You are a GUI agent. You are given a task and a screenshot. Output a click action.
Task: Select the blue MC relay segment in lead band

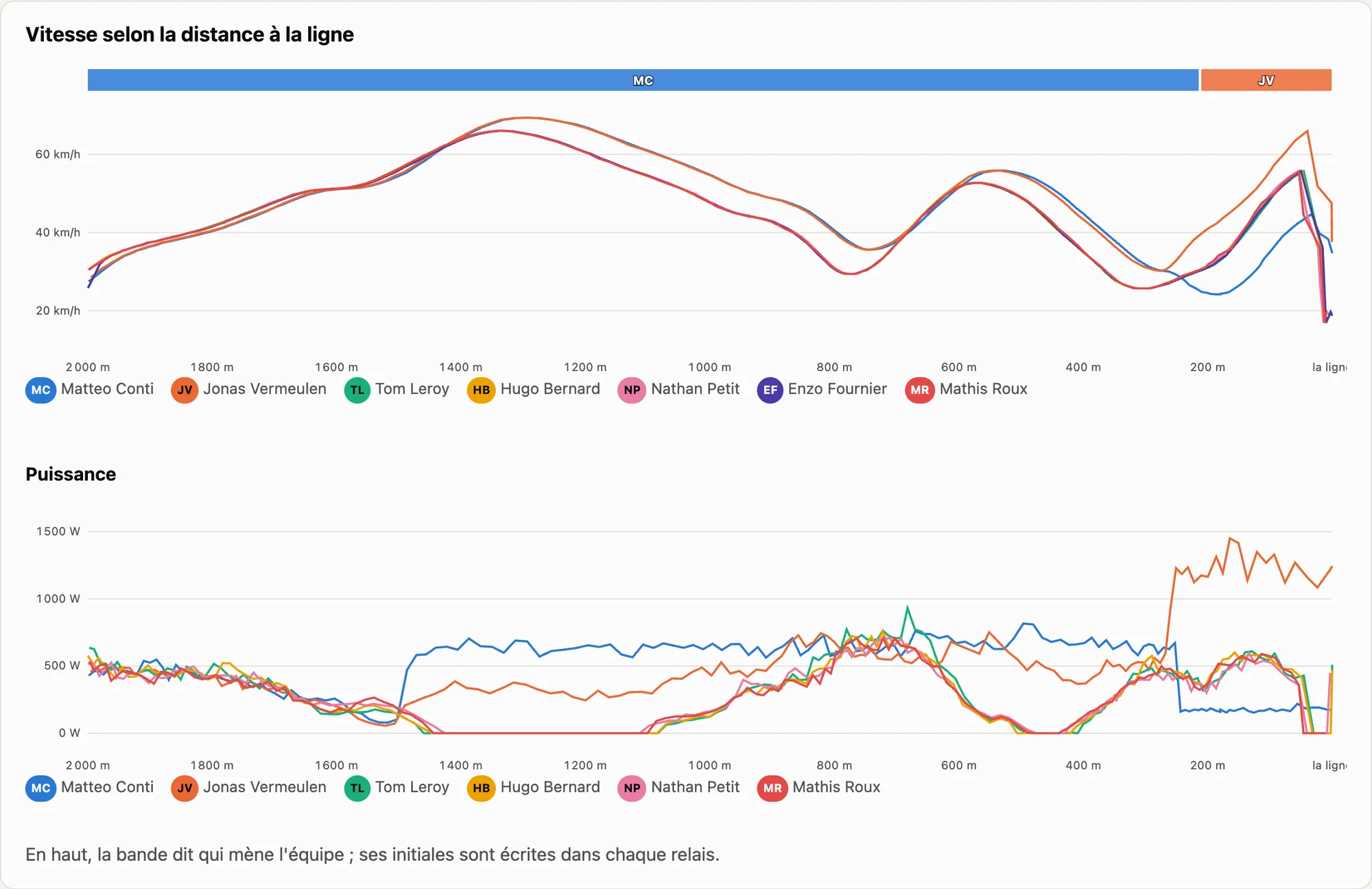(643, 80)
